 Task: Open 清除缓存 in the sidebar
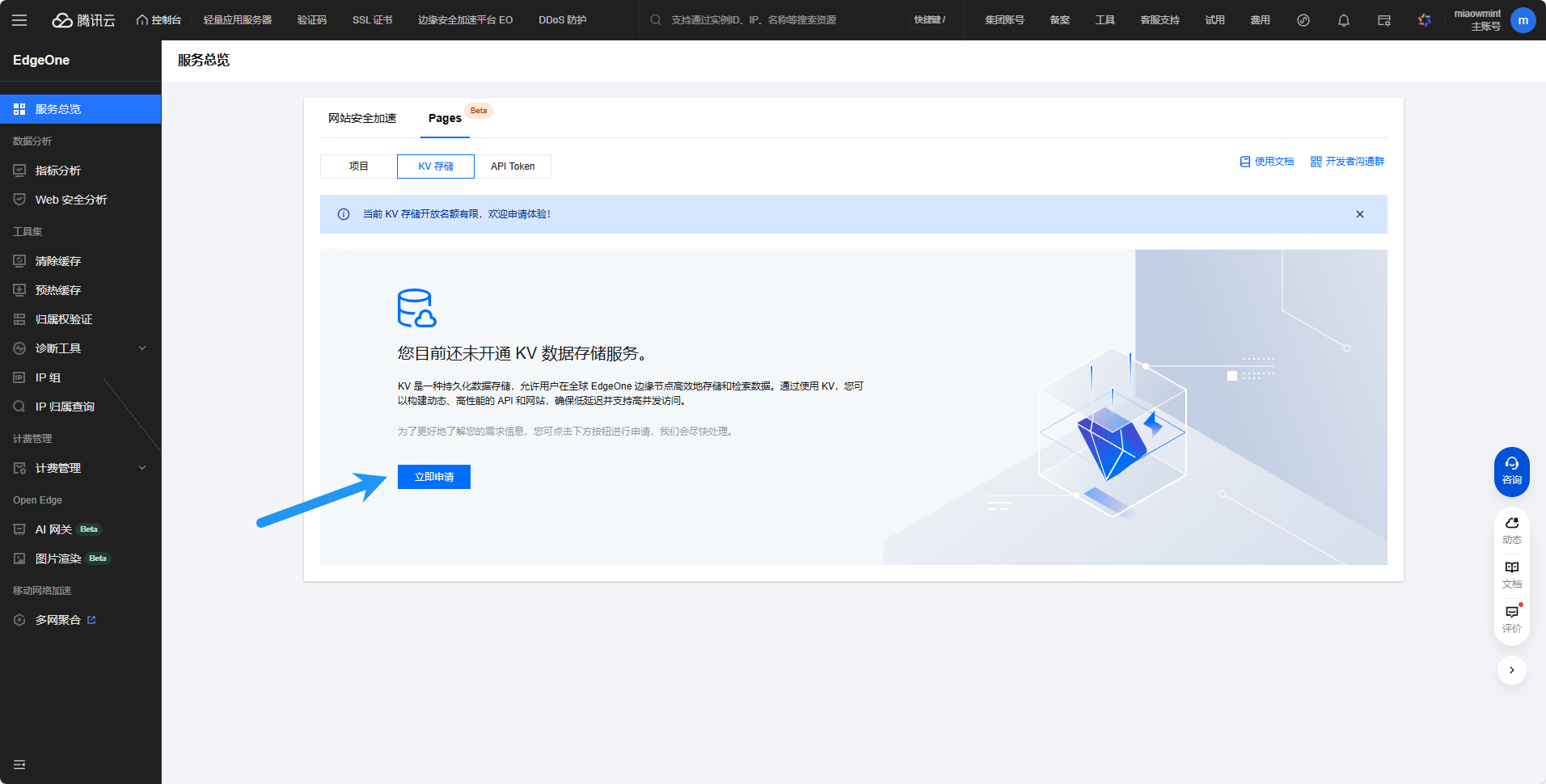tap(57, 261)
